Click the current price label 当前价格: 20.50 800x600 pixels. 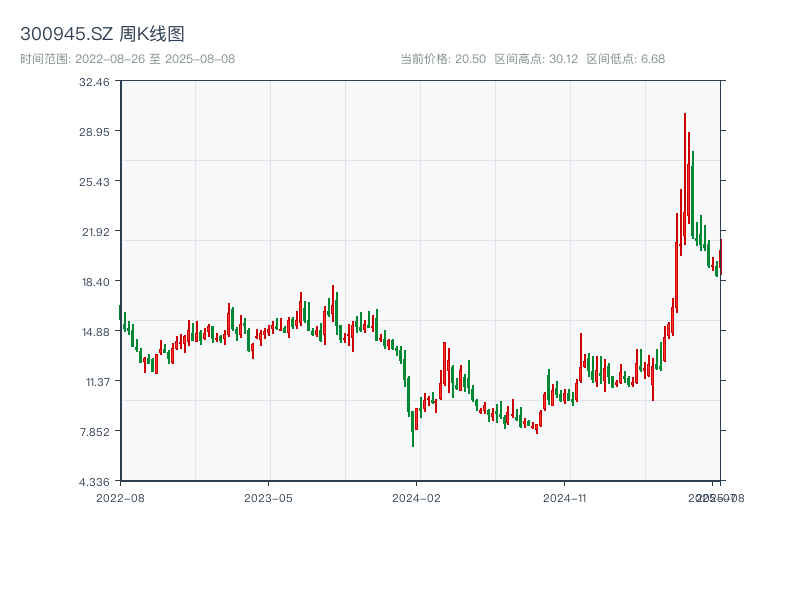[x=443, y=59]
